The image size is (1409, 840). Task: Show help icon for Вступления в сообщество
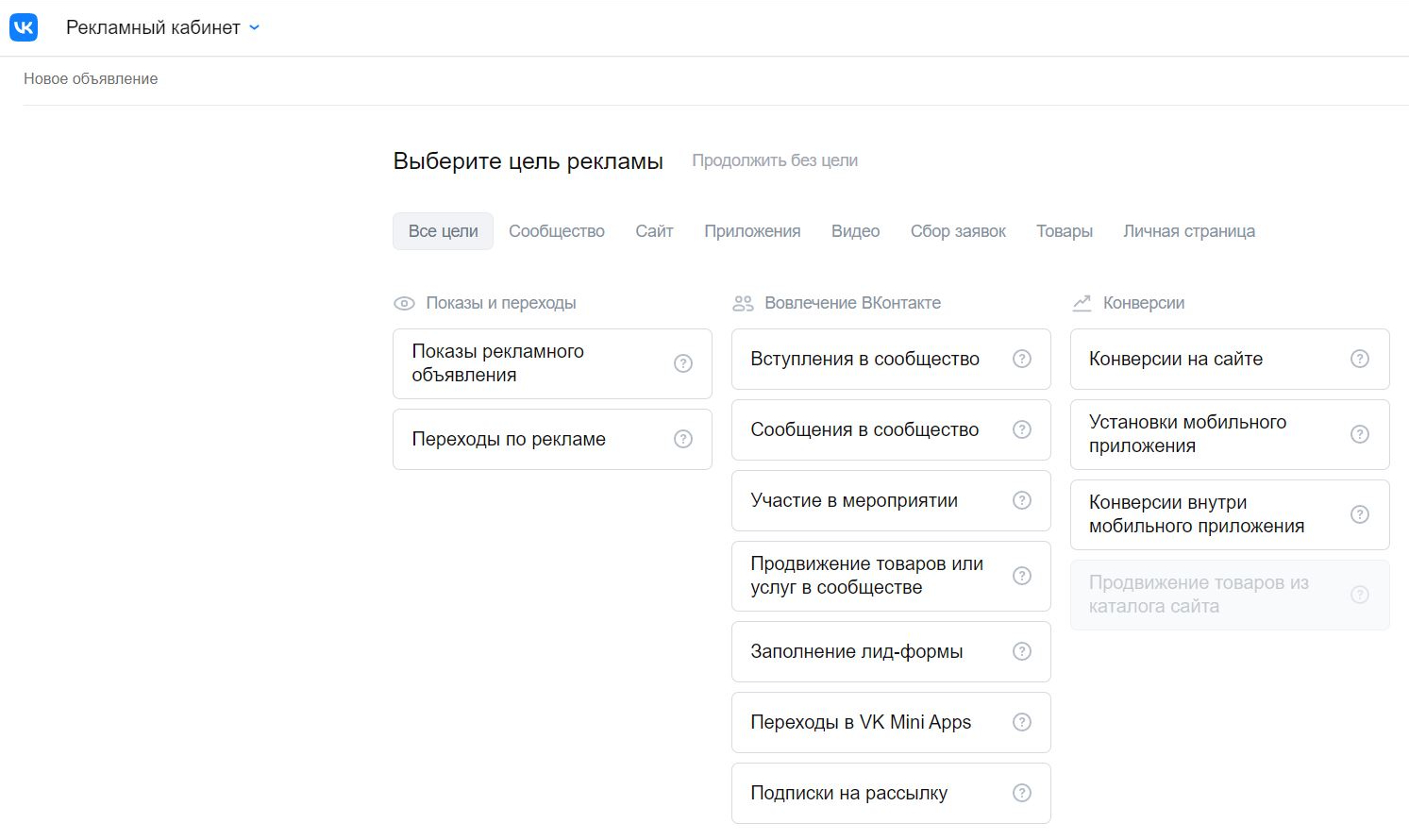coord(1022,359)
